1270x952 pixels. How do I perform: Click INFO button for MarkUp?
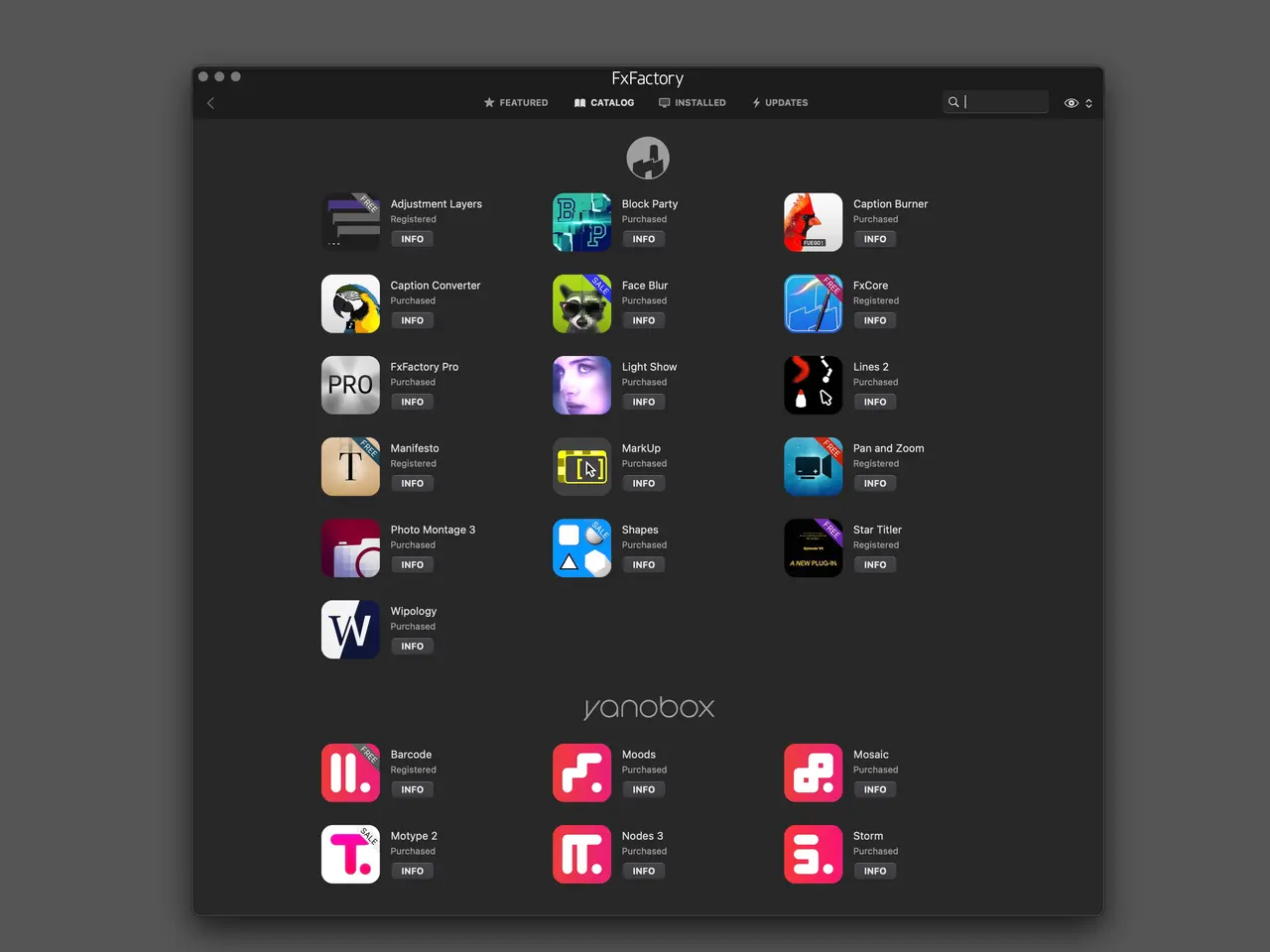click(x=644, y=483)
